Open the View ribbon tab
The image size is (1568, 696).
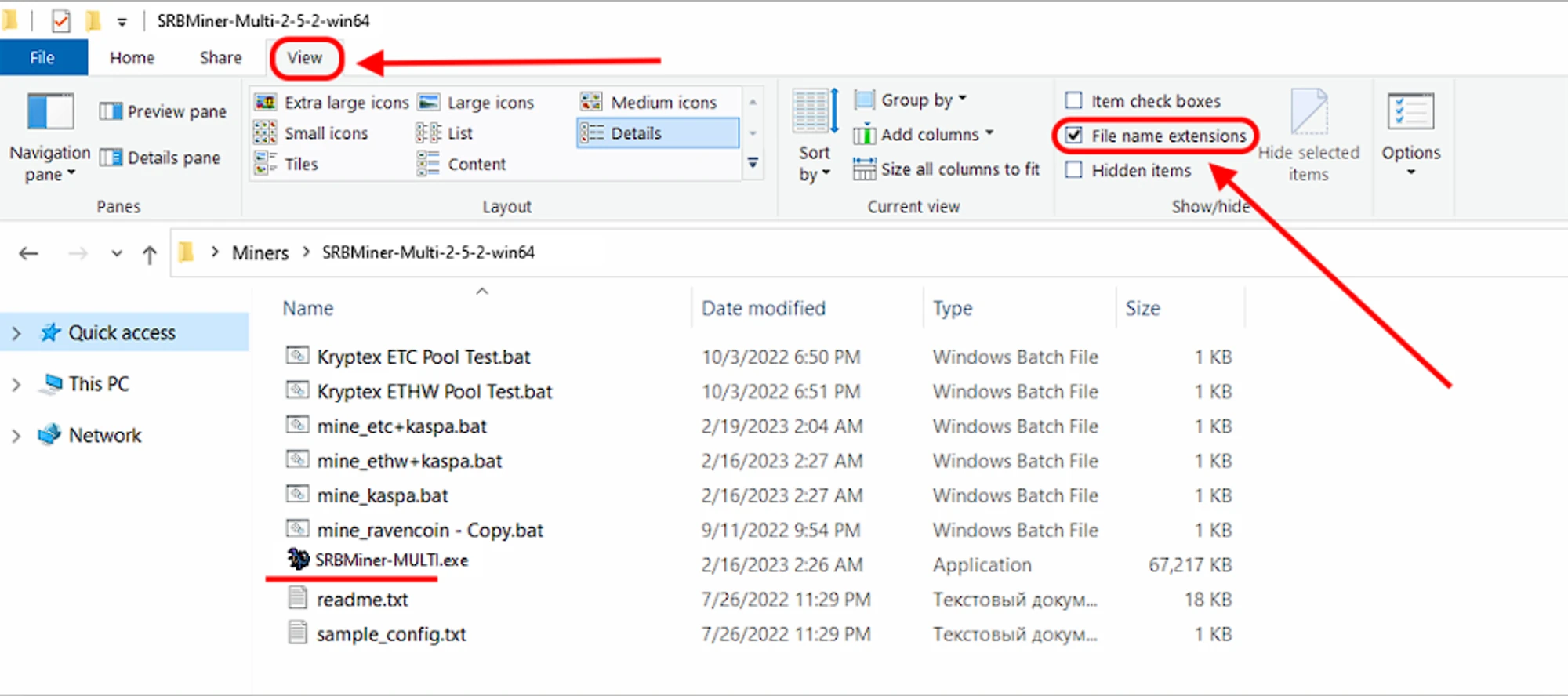304,58
